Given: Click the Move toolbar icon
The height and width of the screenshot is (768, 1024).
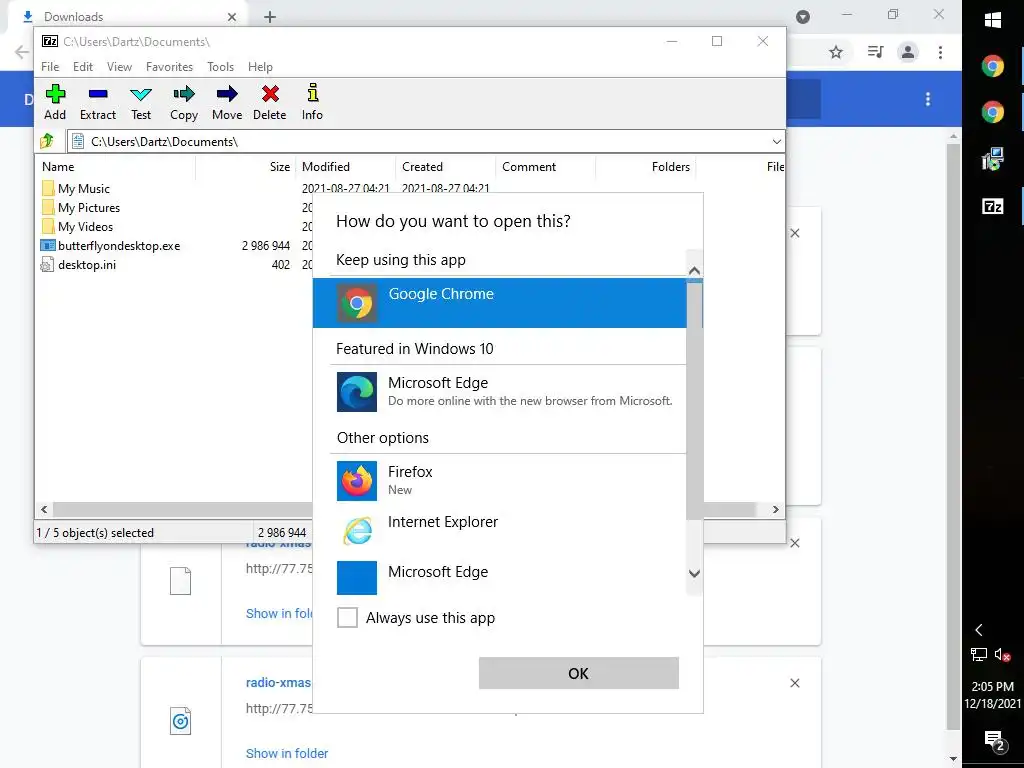Looking at the screenshot, I should coord(227,103).
